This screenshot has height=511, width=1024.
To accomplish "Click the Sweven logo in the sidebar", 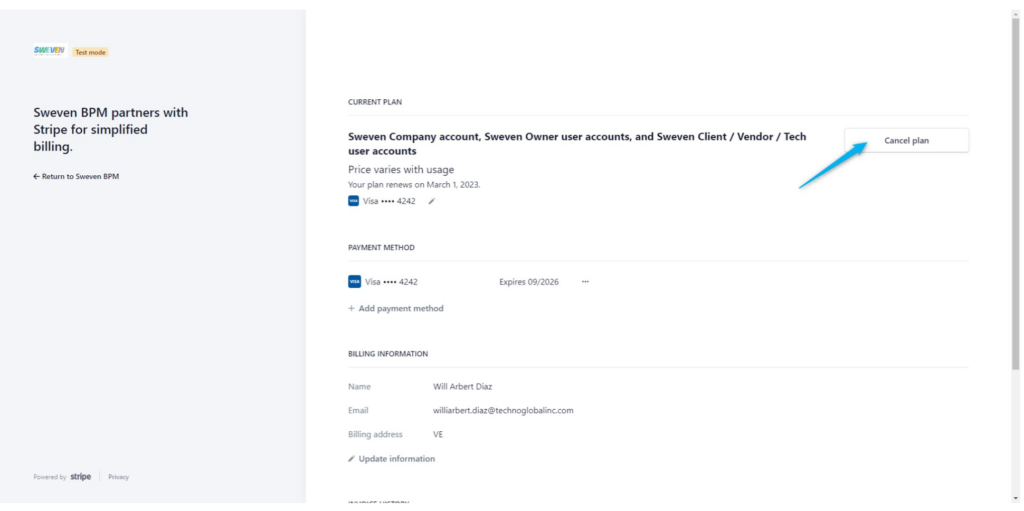I will click(x=50, y=51).
